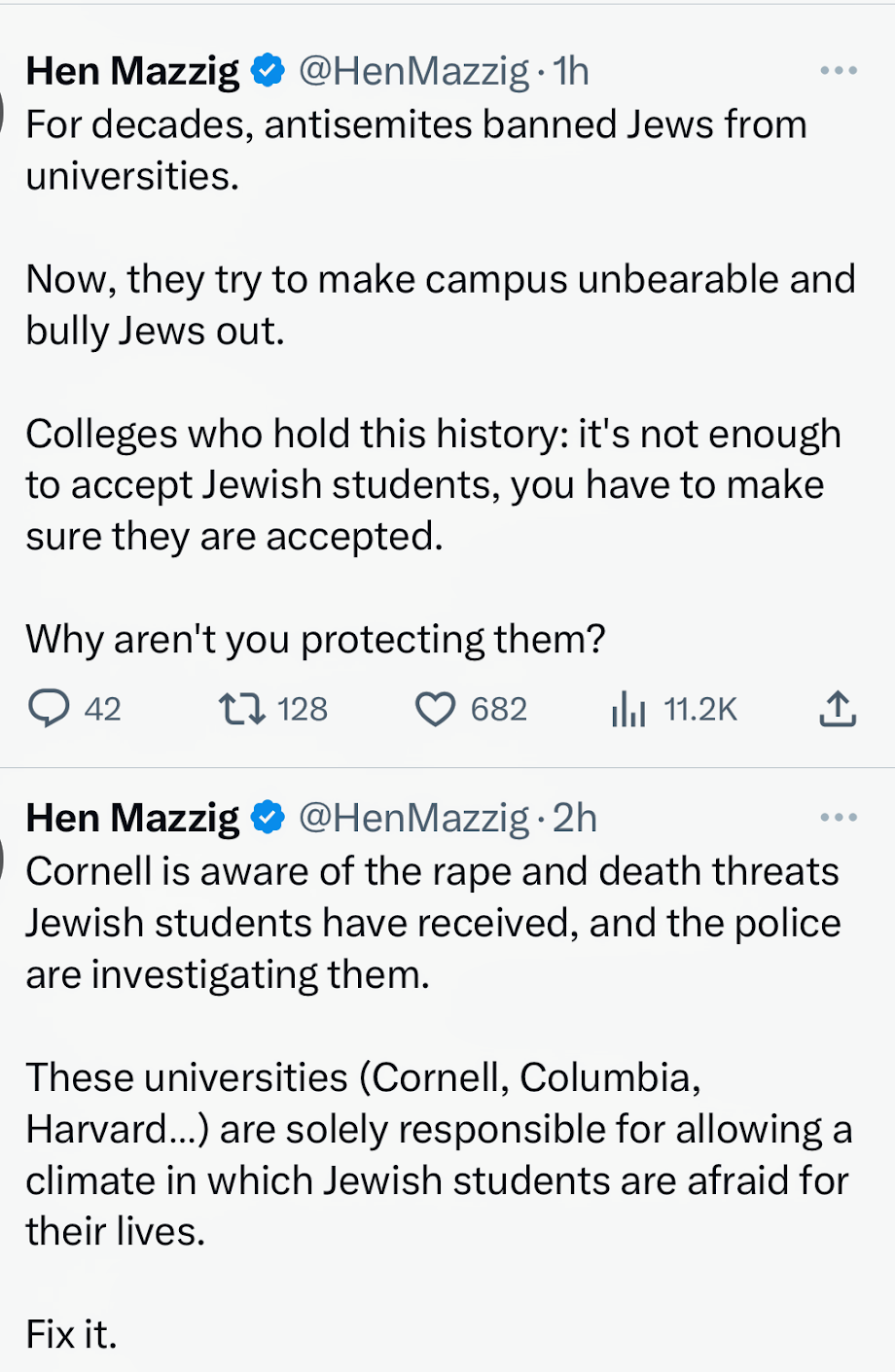Open the tweet via its 2h timestamp

[575, 818]
